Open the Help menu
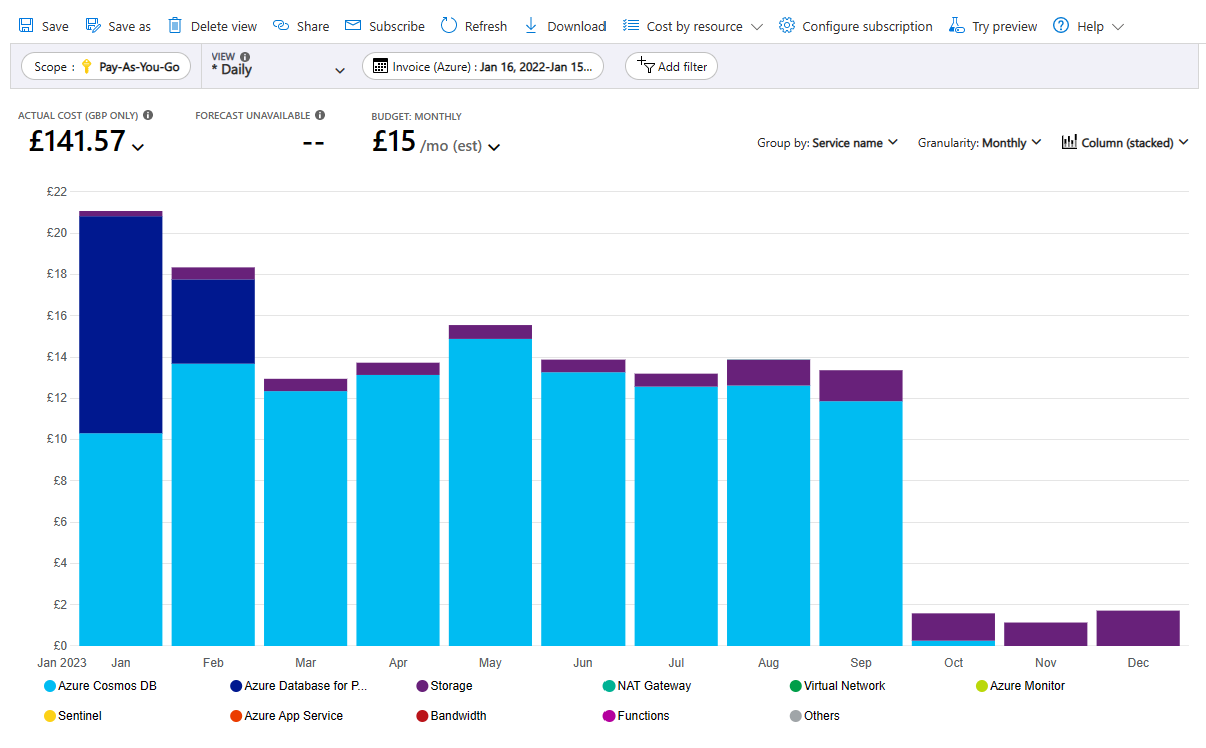 [1088, 26]
